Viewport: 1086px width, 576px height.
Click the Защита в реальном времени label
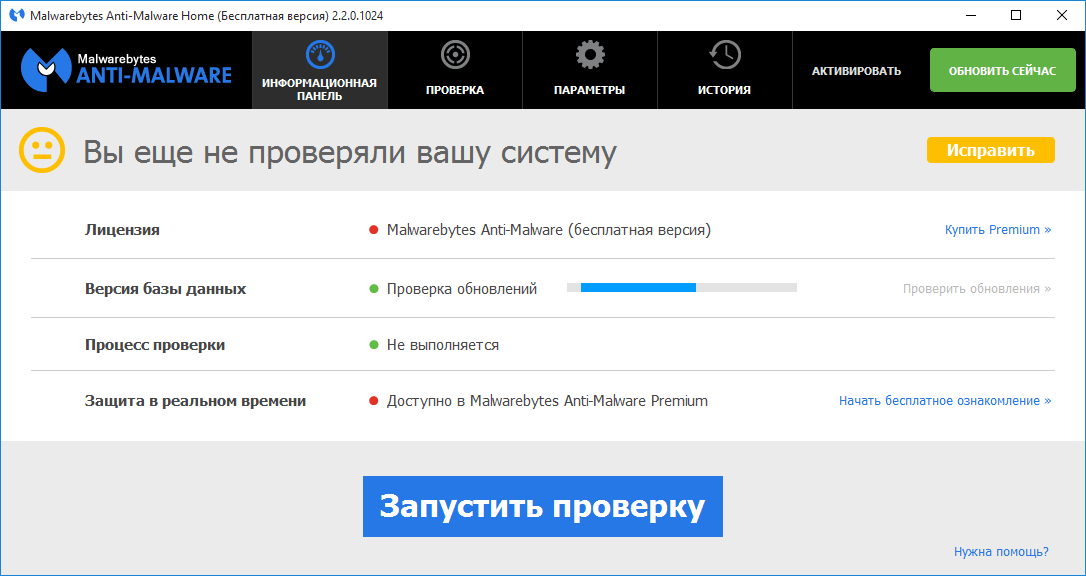(x=195, y=401)
